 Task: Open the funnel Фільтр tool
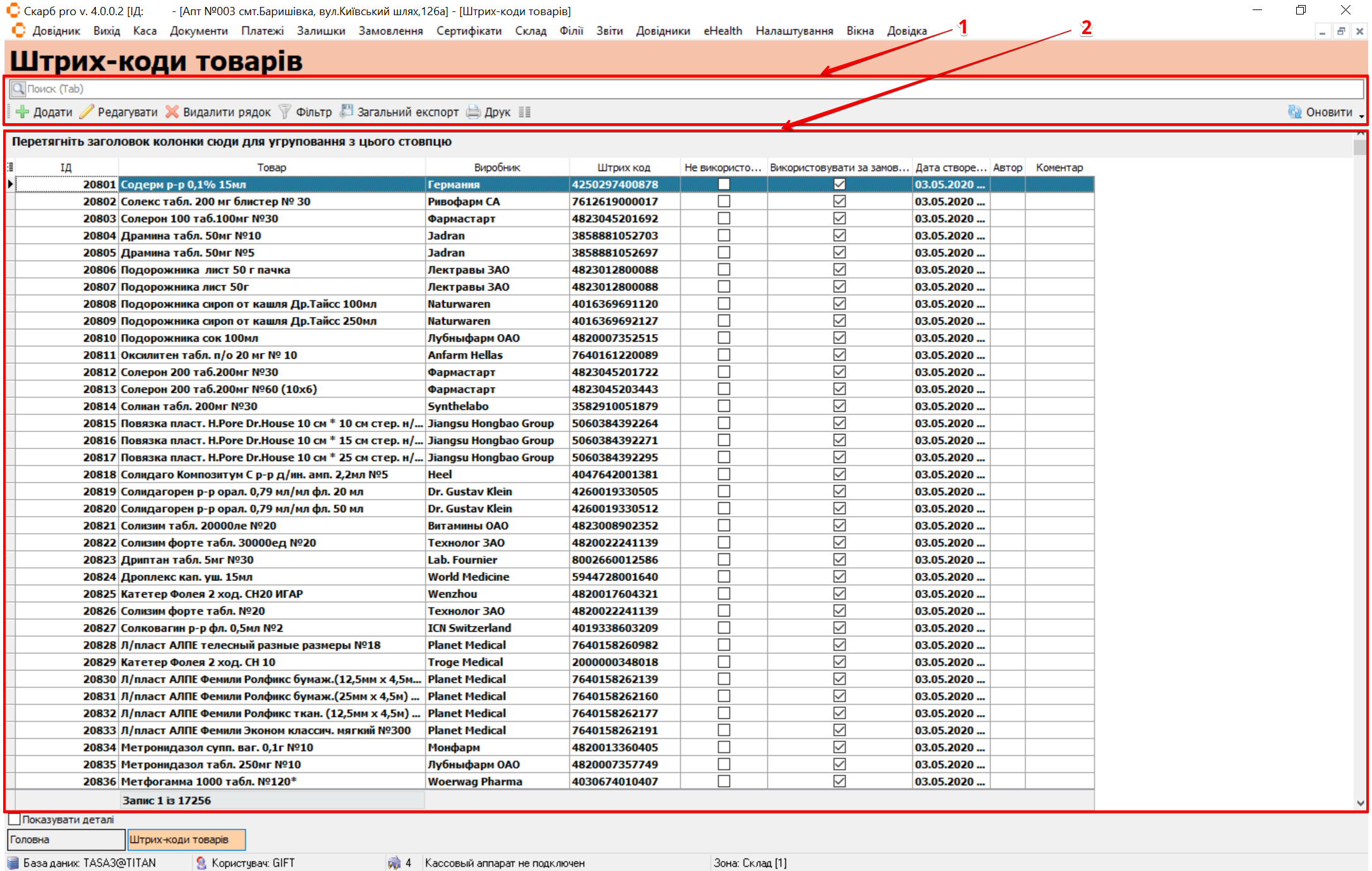(285, 112)
